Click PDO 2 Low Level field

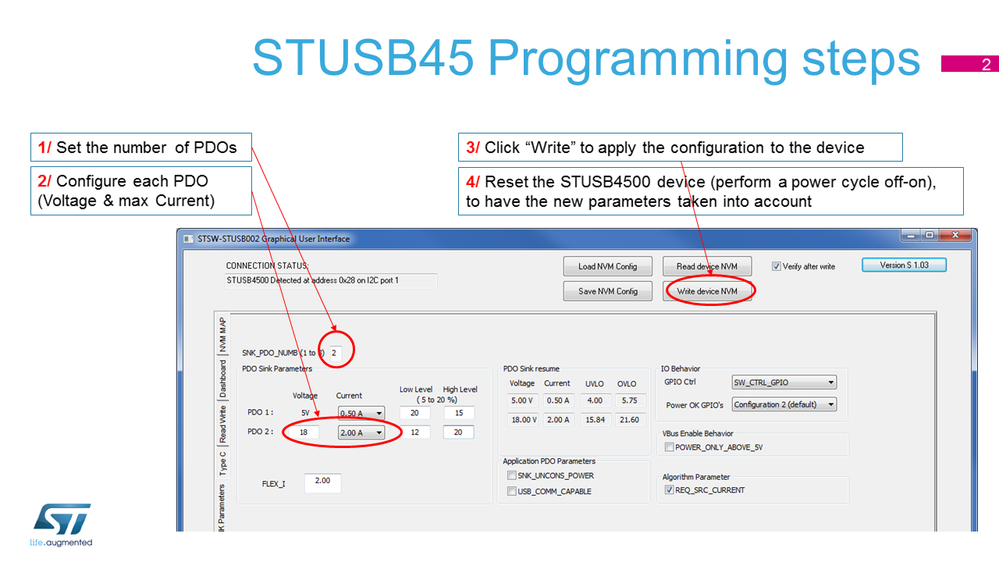click(415, 432)
